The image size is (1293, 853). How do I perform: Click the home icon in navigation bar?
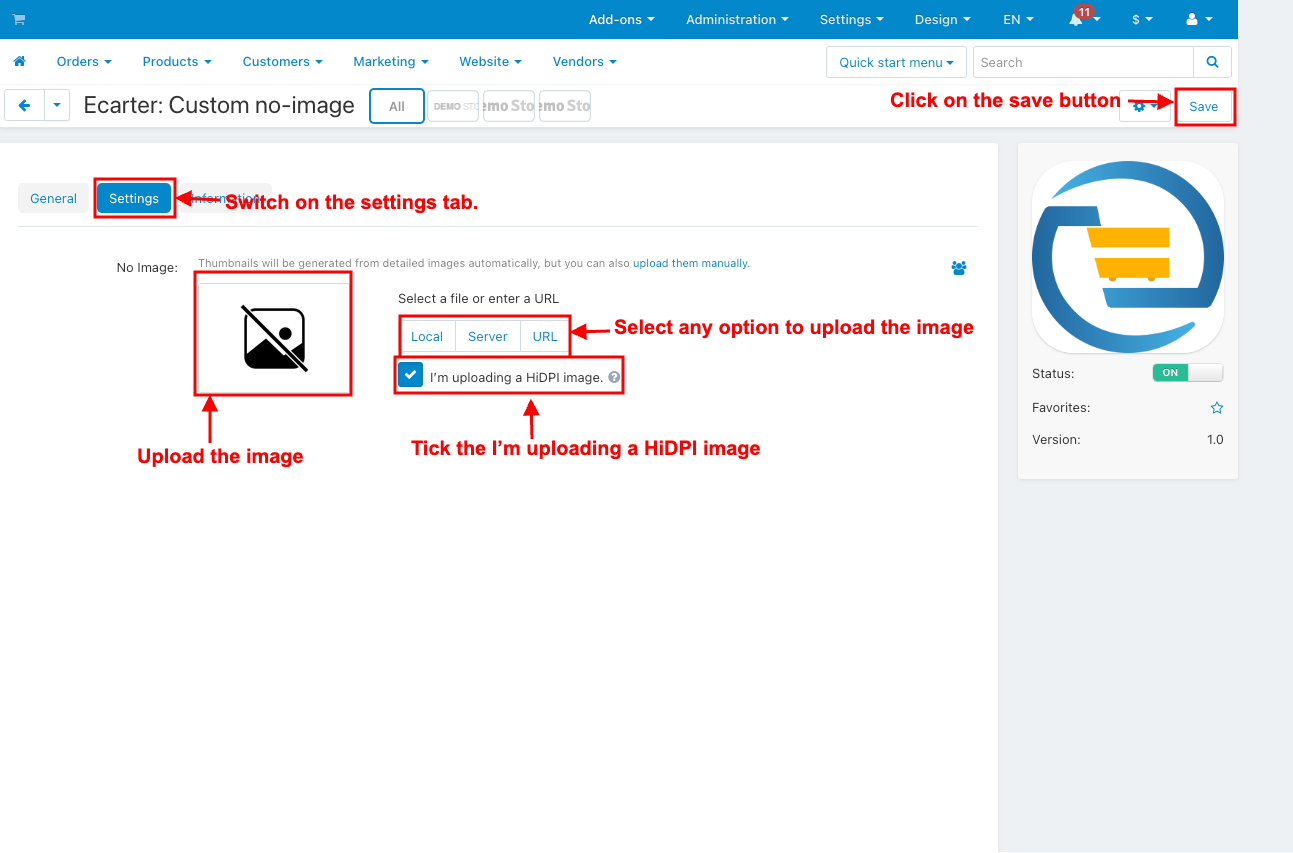pyautogui.click(x=19, y=62)
